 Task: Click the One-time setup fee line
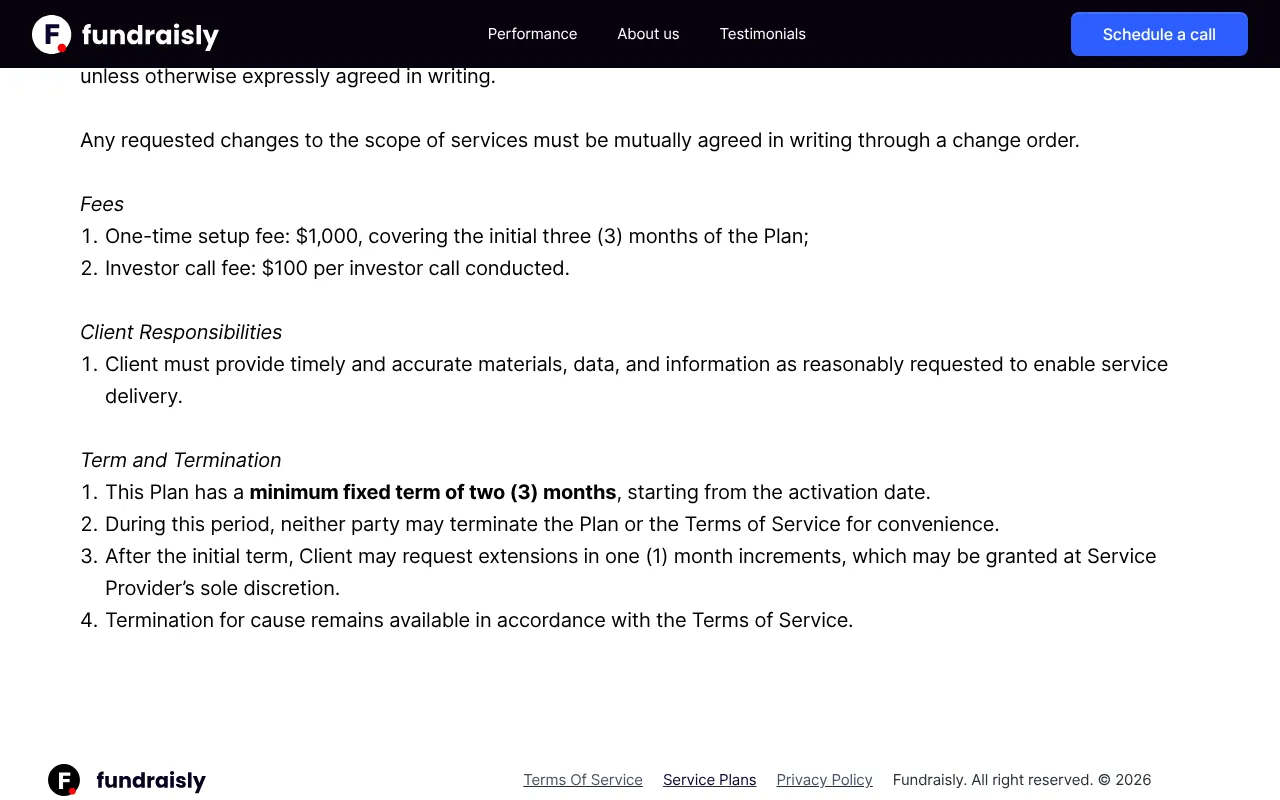click(457, 236)
